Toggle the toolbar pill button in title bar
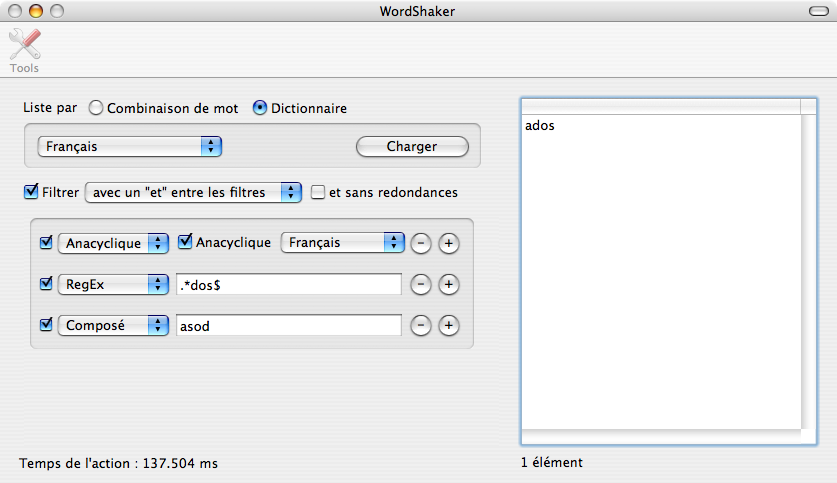Viewport: 837px width, 483px height. click(x=818, y=11)
